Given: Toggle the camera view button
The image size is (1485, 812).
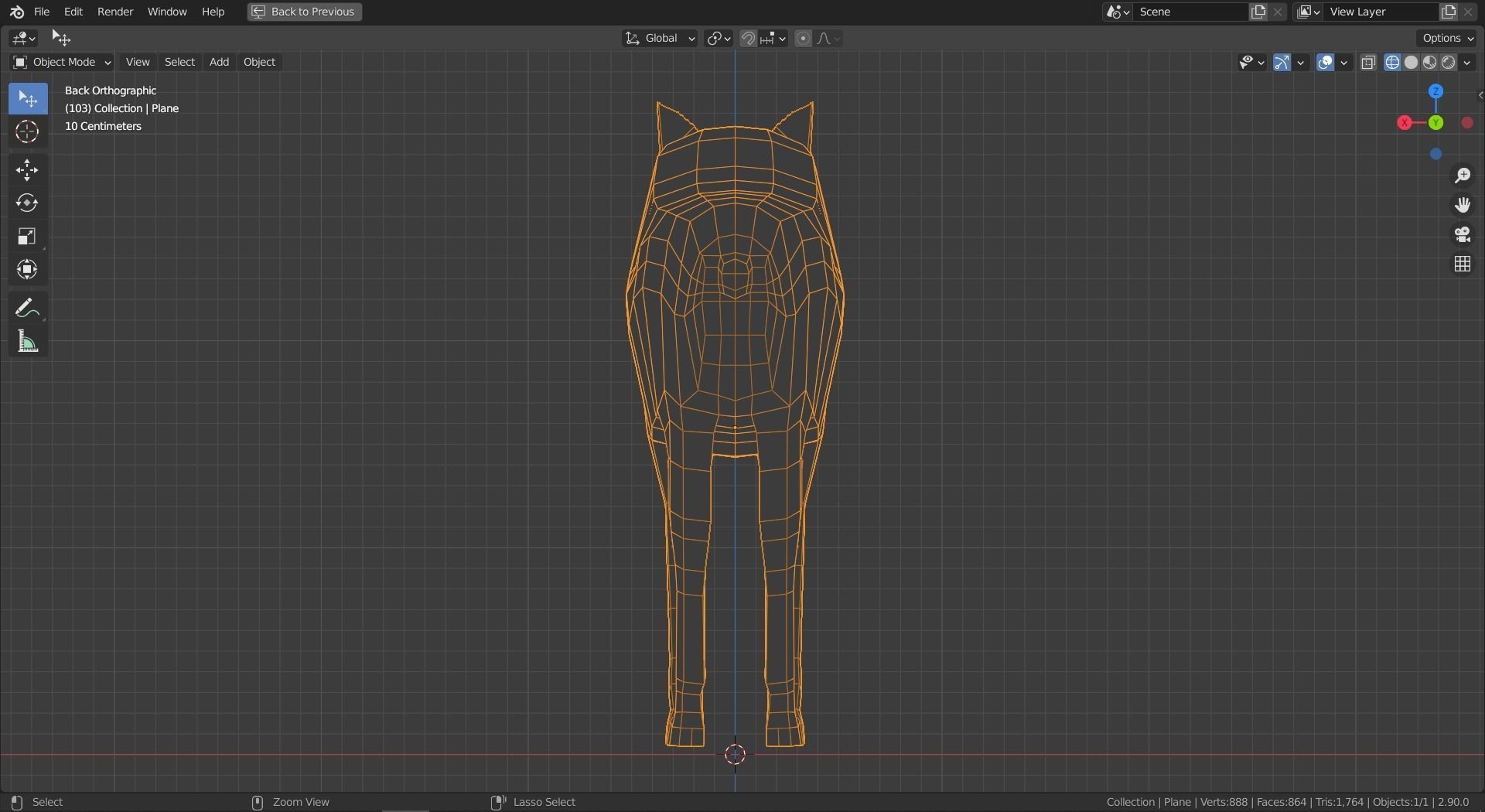Looking at the screenshot, I should click(1462, 235).
